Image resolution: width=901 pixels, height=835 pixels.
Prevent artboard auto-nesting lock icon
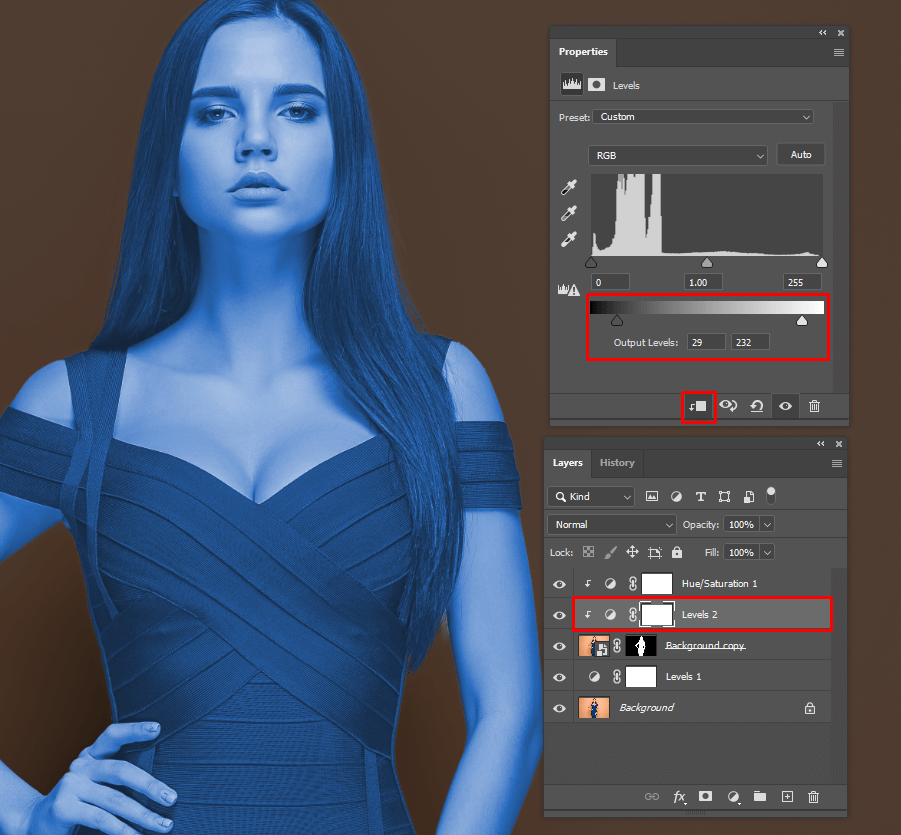[x=654, y=553]
